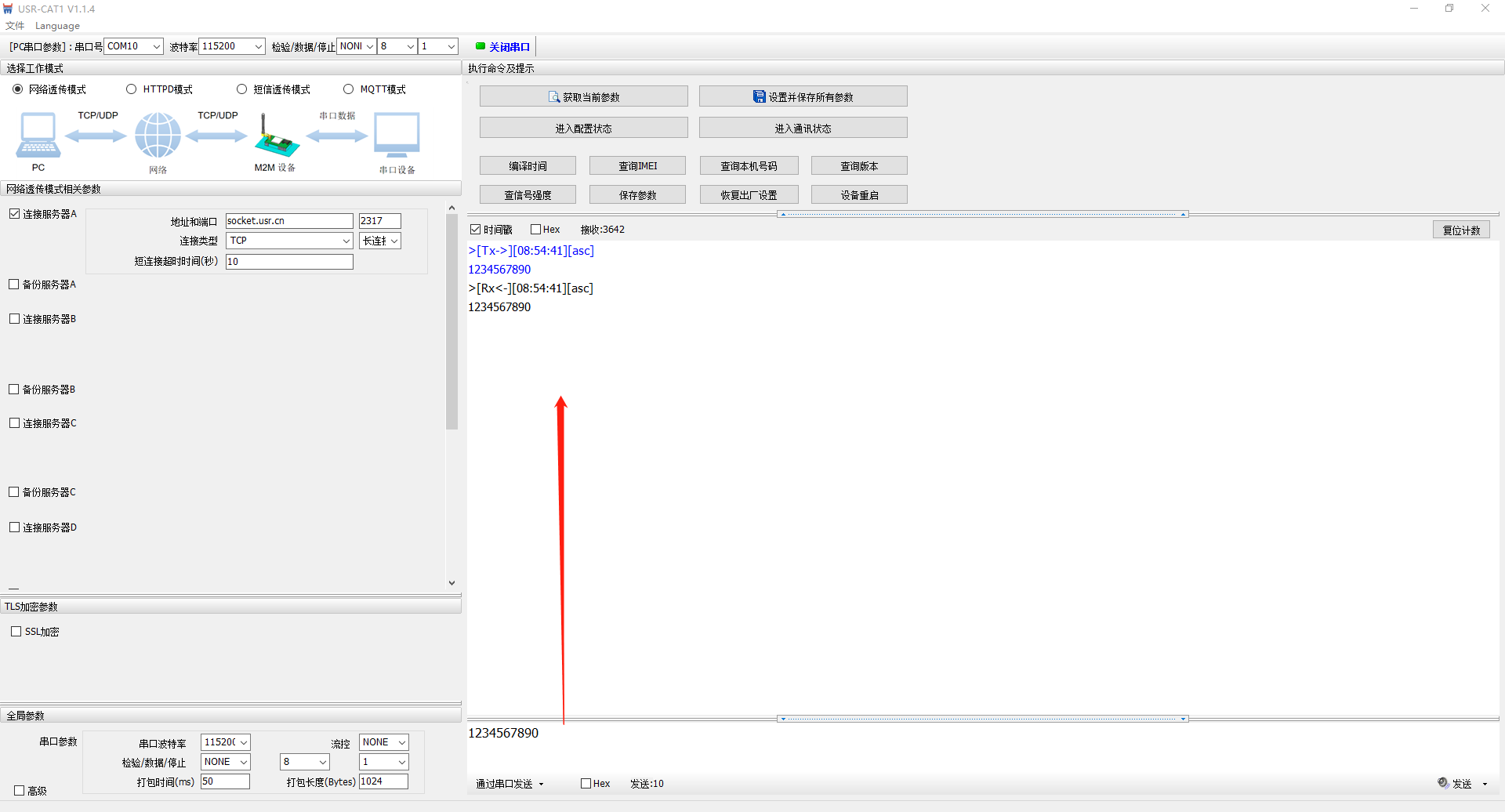The height and width of the screenshot is (812, 1505).
Task: Click the server list vertical scrollbar
Action: [451, 321]
